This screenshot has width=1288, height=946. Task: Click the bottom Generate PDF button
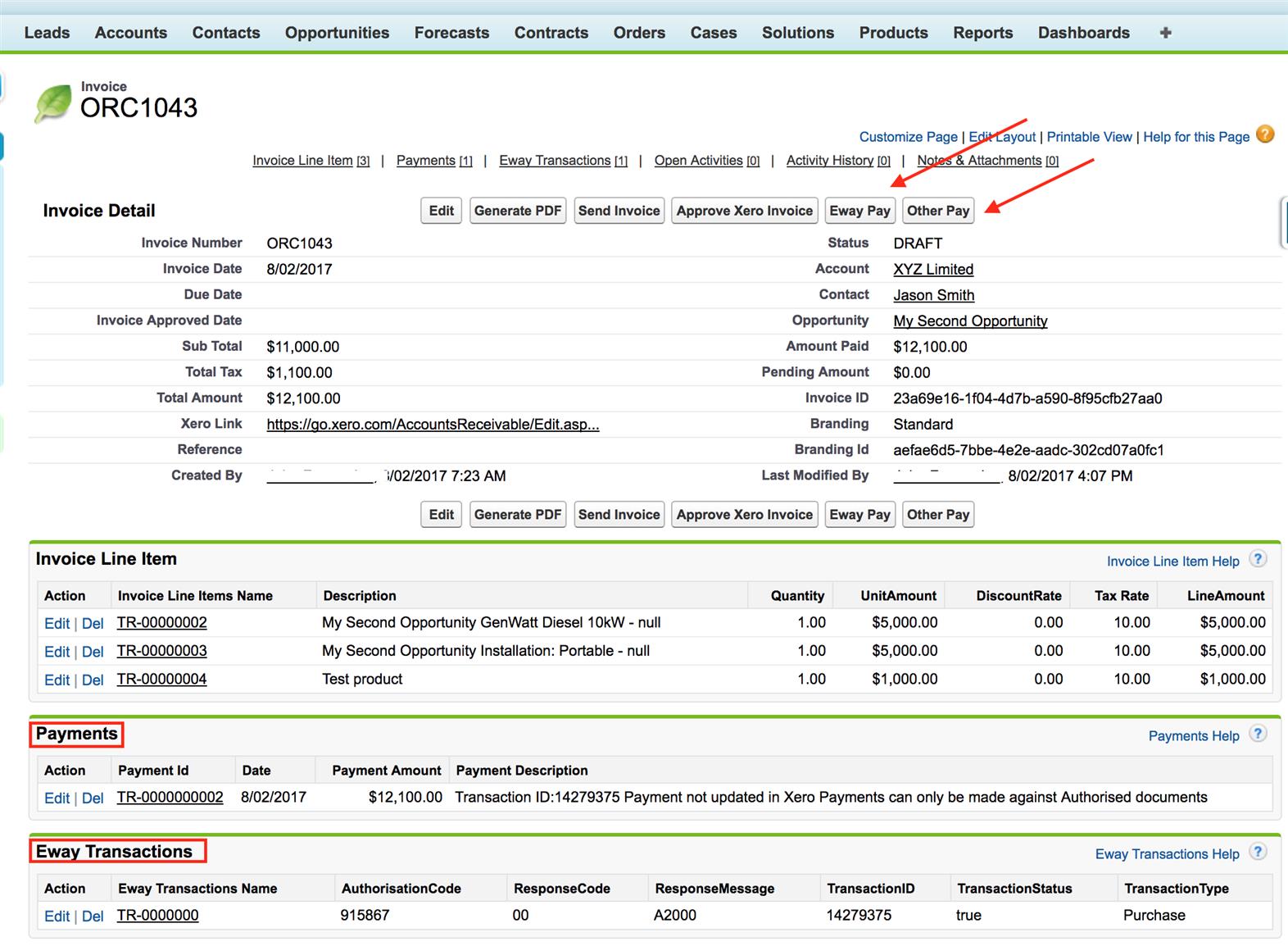tap(518, 515)
